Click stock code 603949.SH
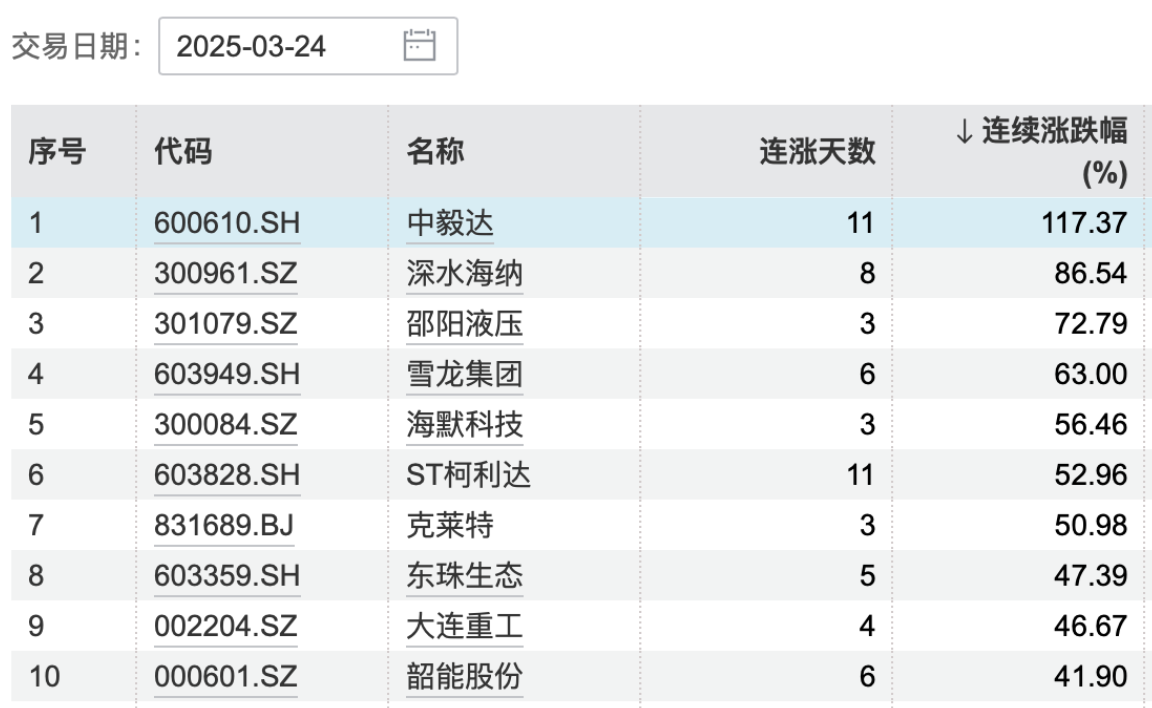 (x=226, y=375)
